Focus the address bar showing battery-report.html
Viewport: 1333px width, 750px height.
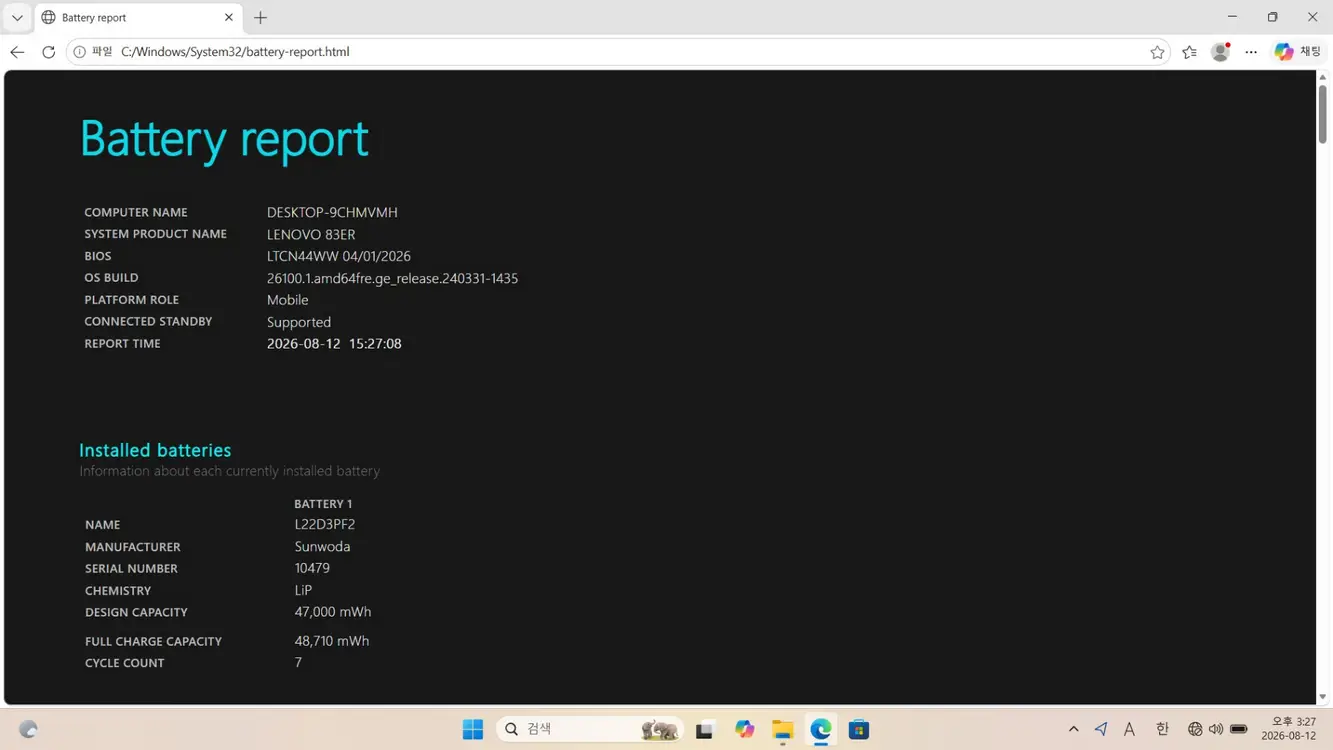[620, 52]
